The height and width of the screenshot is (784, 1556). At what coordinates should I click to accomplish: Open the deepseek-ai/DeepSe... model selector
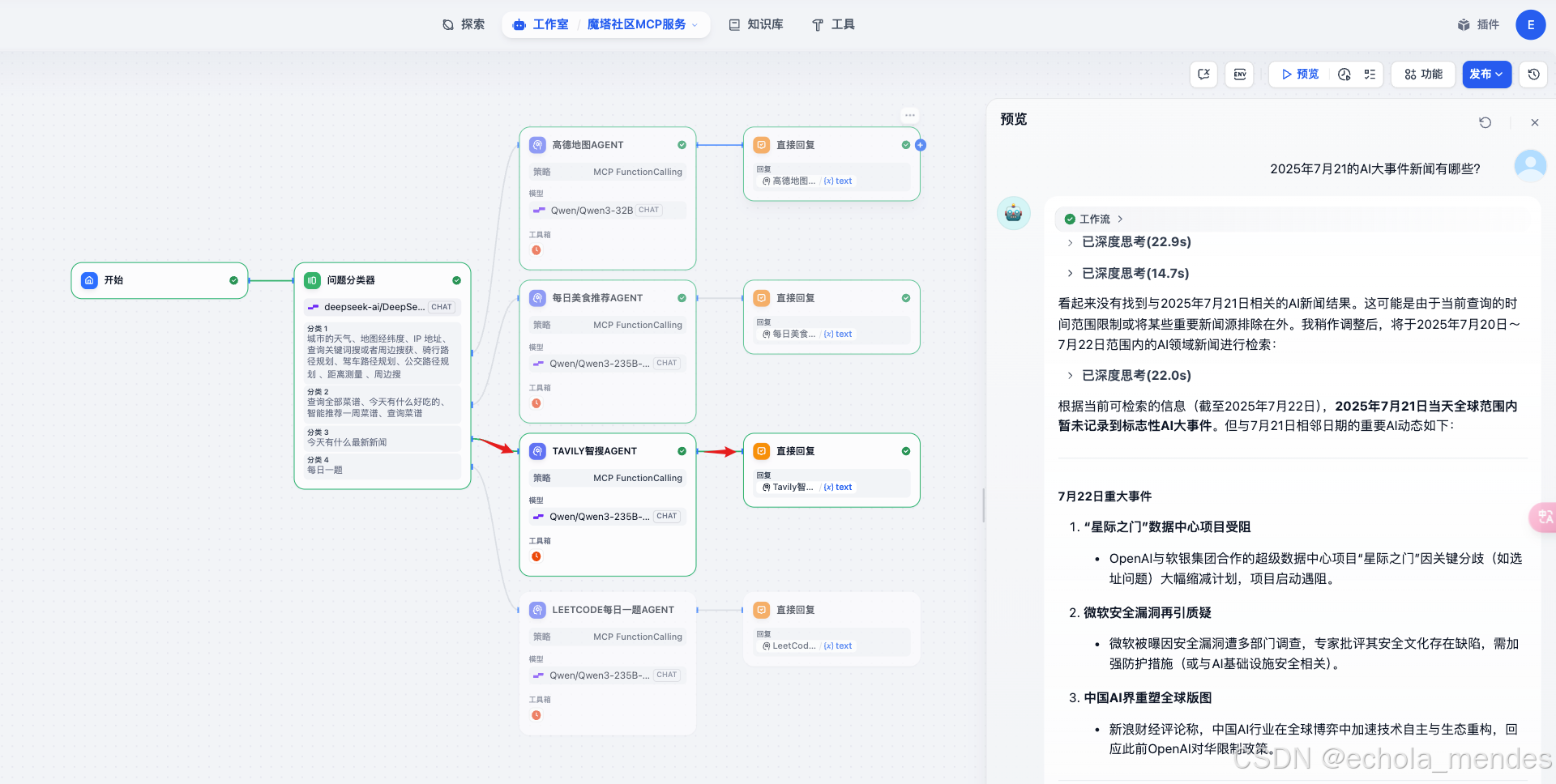click(383, 307)
